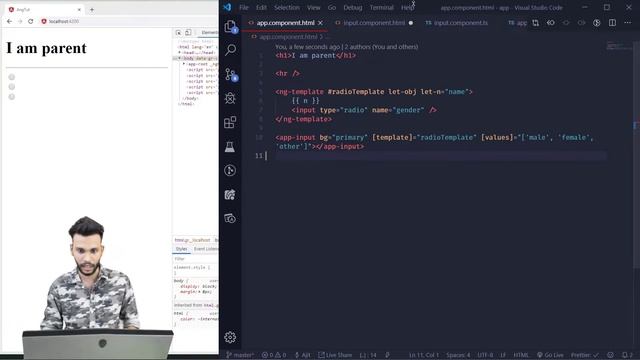Open the Search view in activity bar
This screenshot has width=640, height=360.
[x=231, y=50]
